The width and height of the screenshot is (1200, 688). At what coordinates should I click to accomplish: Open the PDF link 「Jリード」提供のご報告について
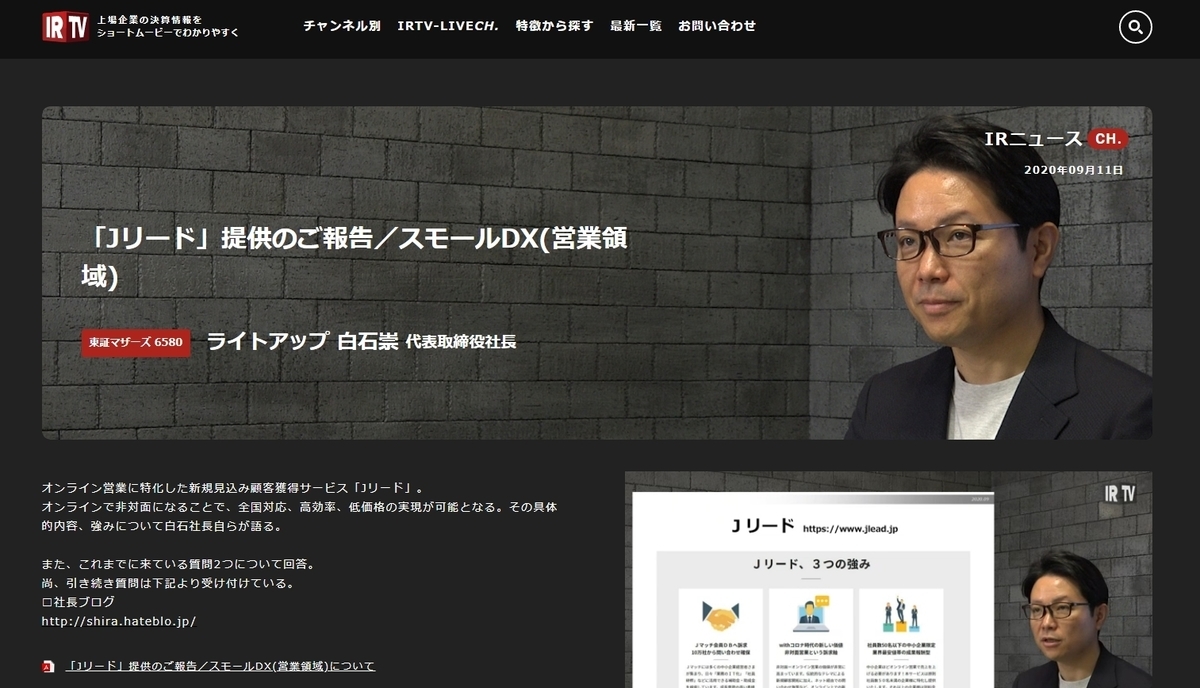(220, 666)
